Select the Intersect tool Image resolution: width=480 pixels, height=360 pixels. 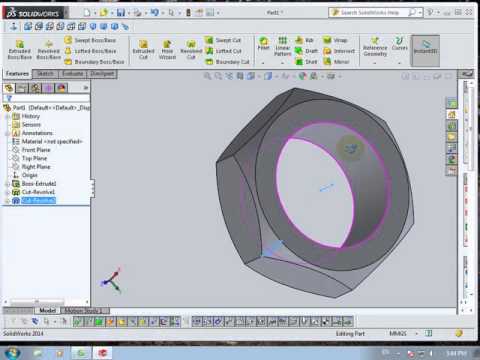339,51
